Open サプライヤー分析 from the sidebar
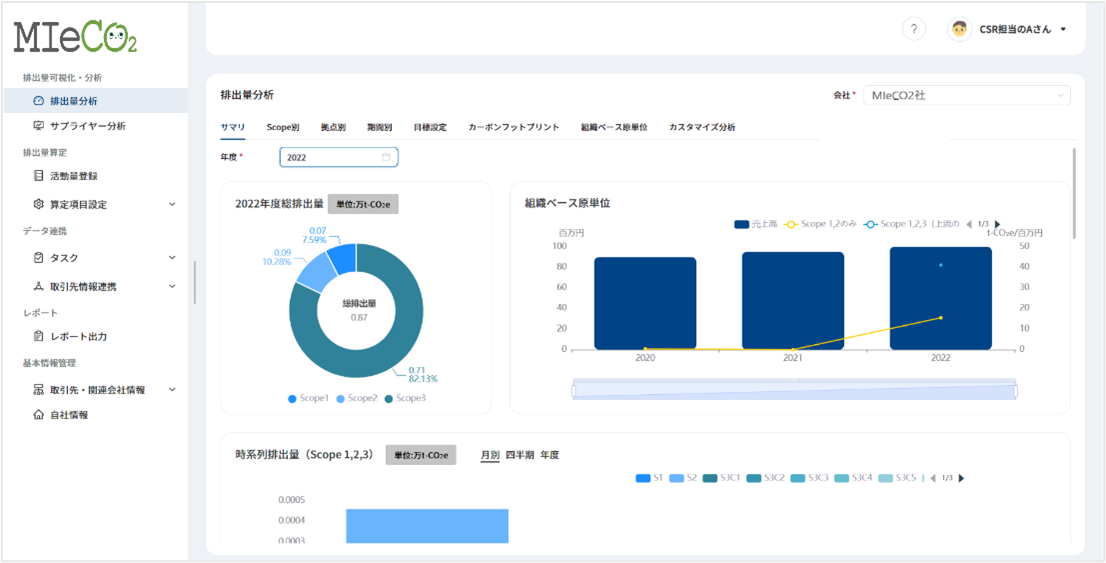The image size is (1106, 563). pos(87,126)
